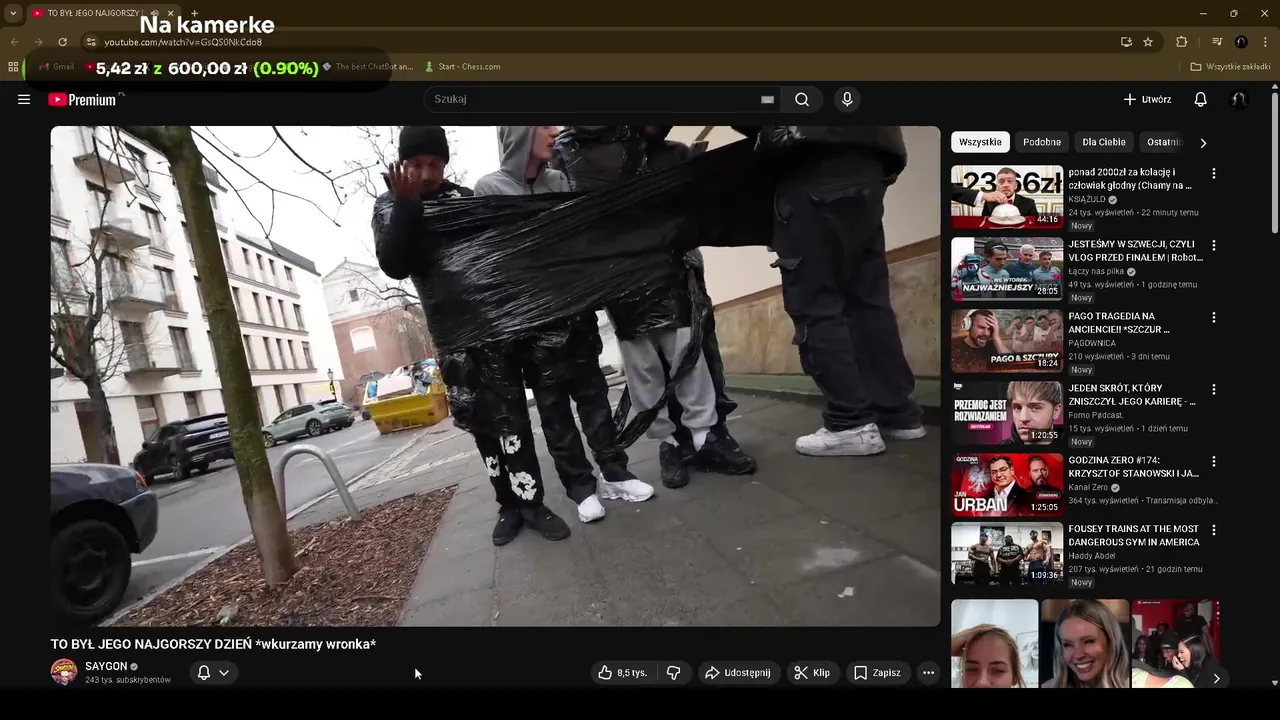1280x720 pixels.
Task: Show more filter chips with right arrow
Action: (1203, 143)
